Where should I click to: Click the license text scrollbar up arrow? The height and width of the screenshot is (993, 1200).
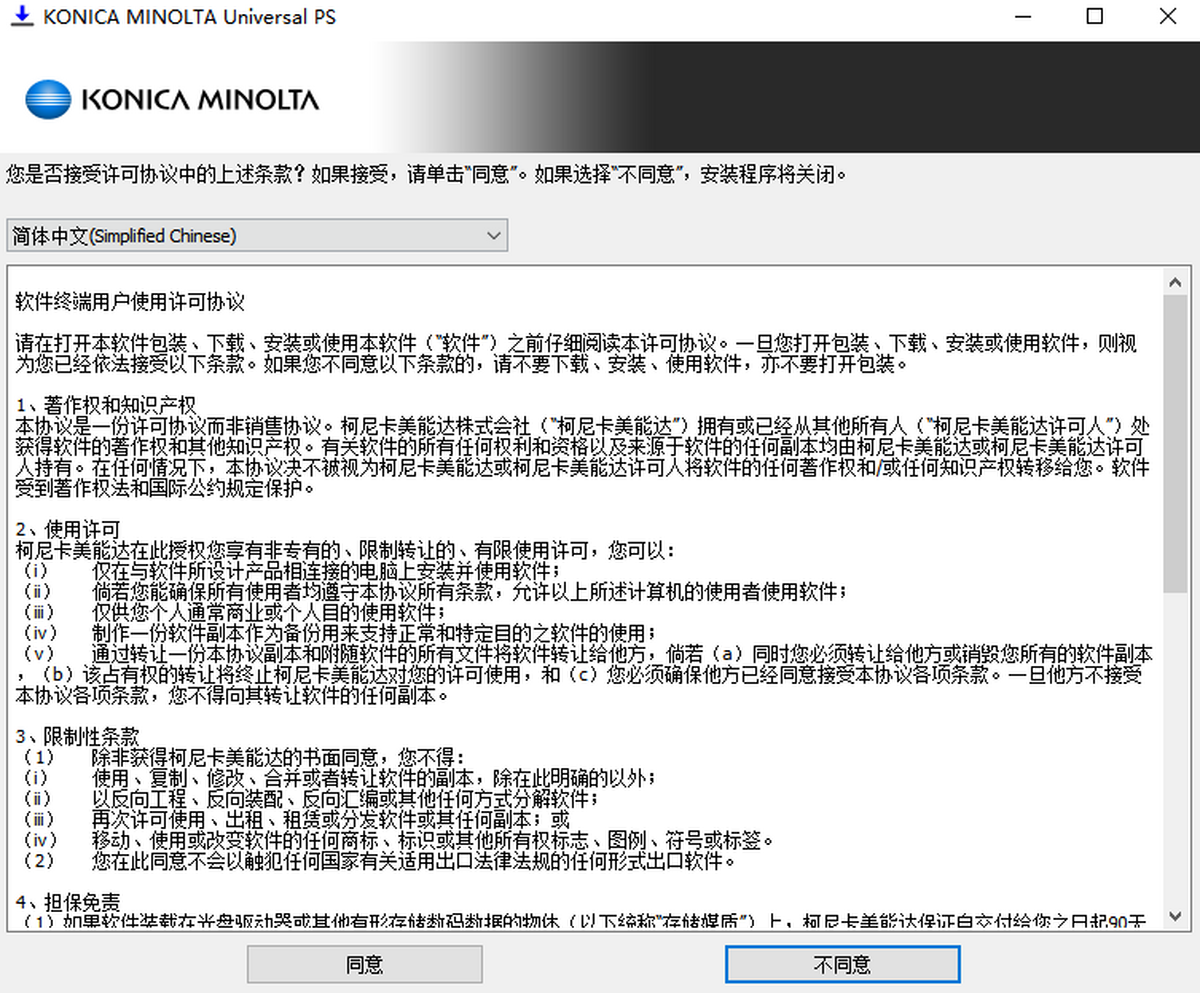pos(1175,281)
